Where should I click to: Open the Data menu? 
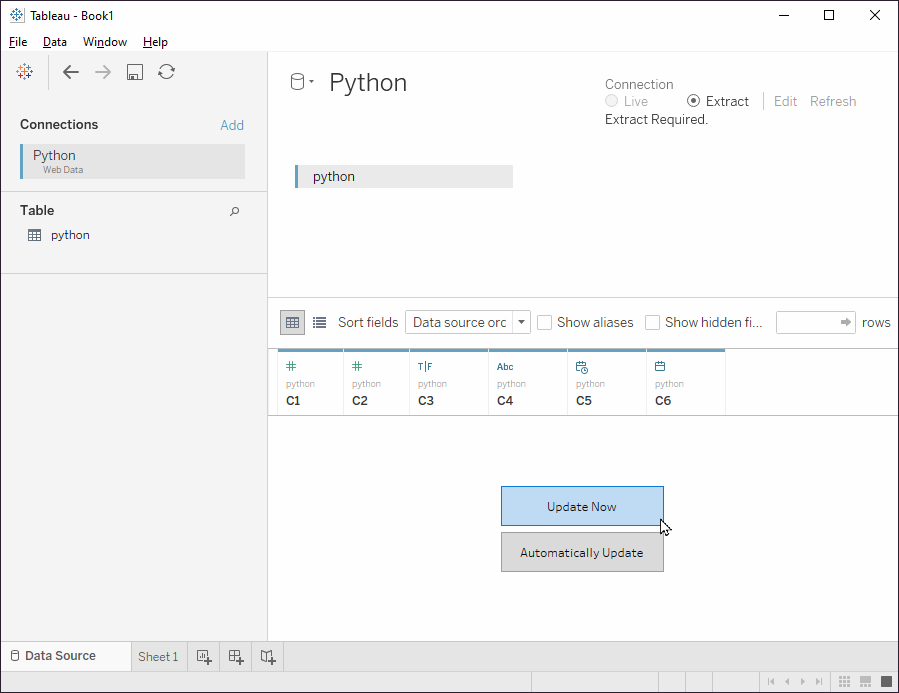click(x=55, y=42)
